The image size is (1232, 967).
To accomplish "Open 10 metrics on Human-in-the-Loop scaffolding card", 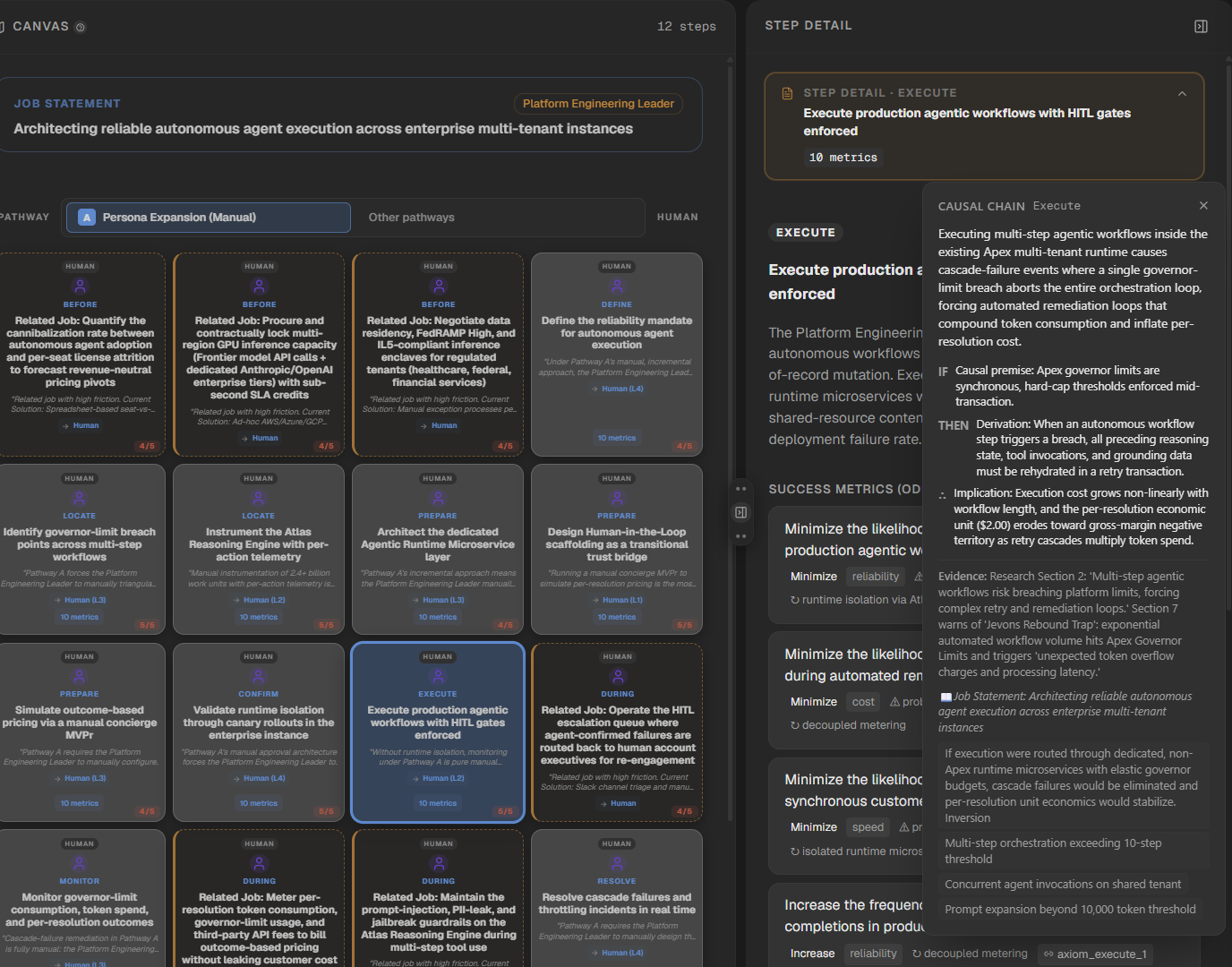I will (617, 618).
